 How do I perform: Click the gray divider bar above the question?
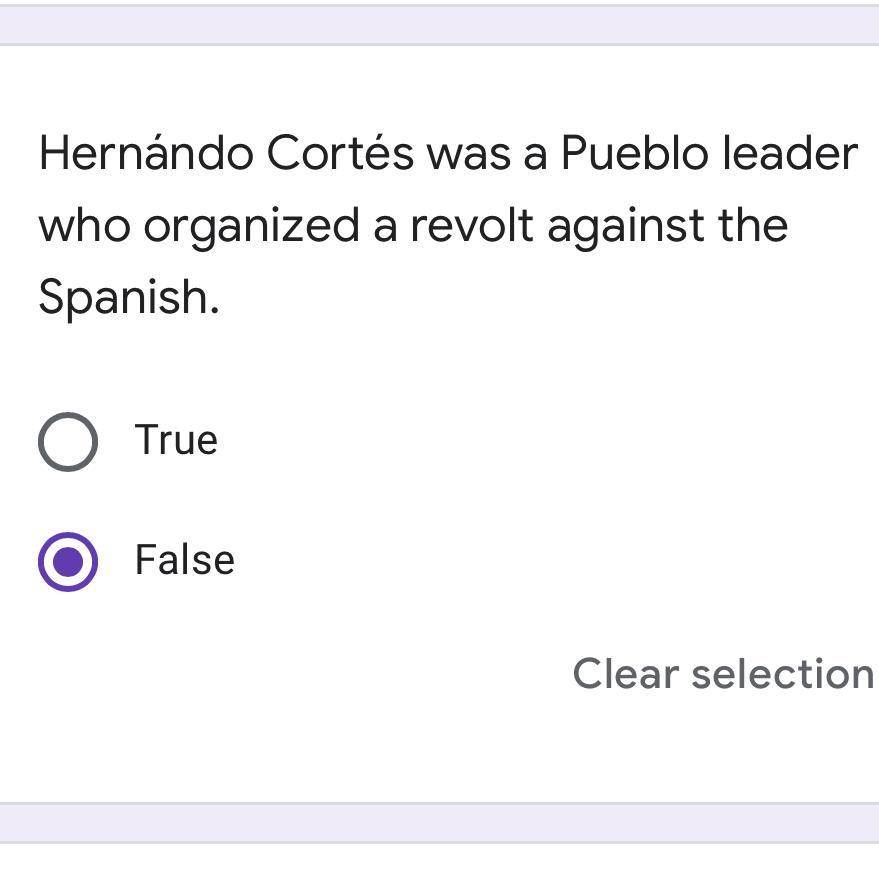tap(439, 25)
